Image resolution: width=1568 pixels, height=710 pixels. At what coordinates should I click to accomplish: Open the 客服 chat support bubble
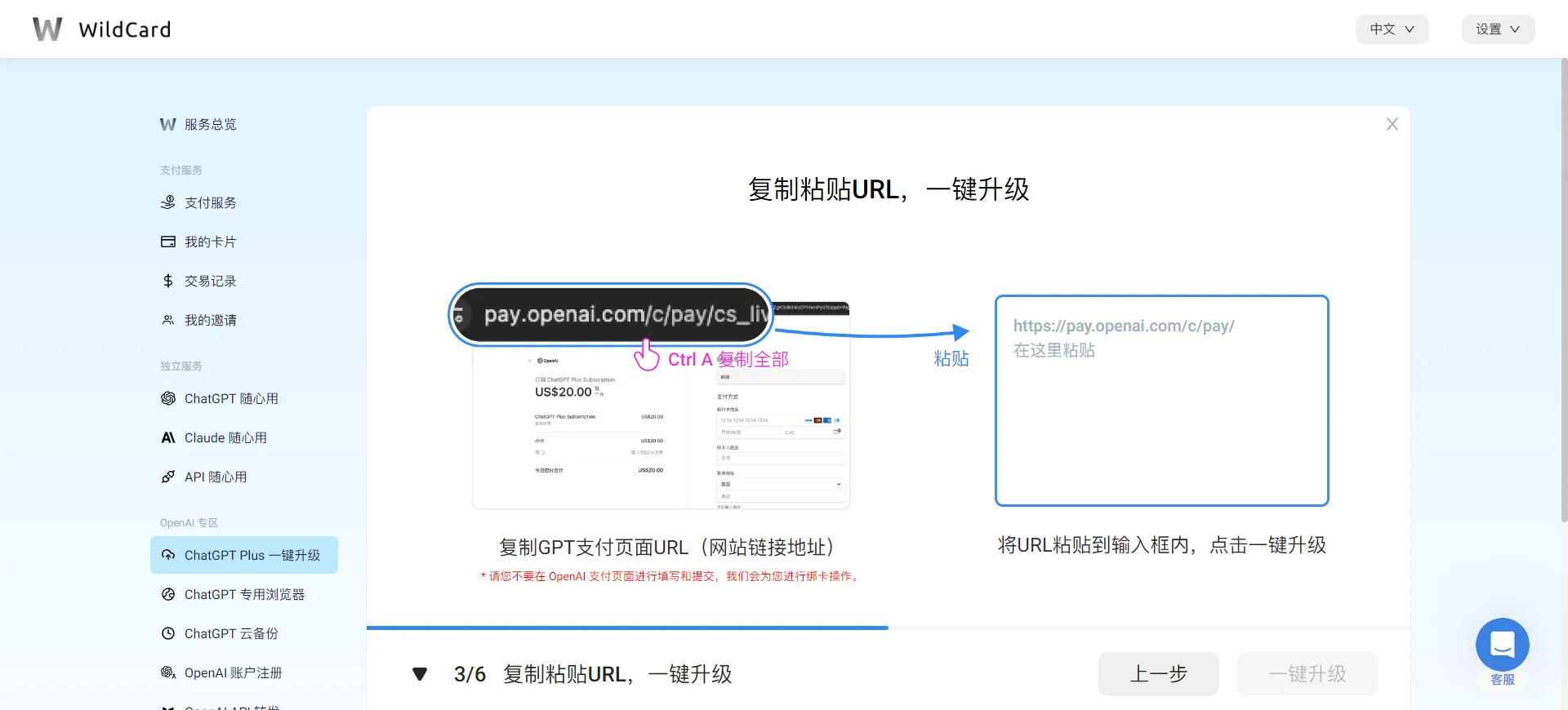(1502, 645)
